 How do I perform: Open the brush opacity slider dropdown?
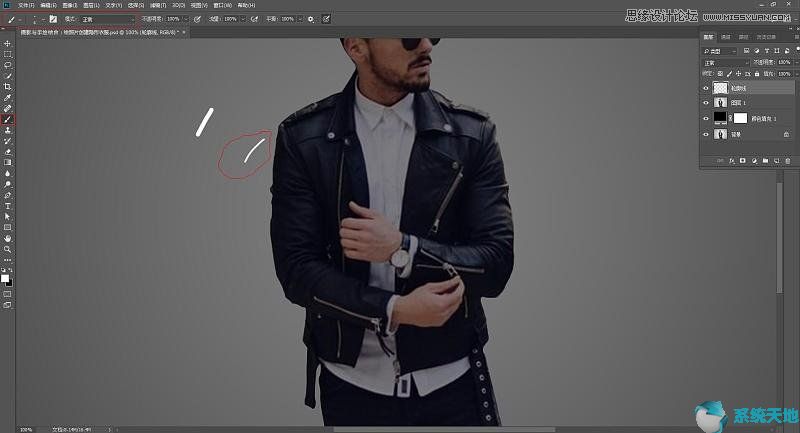186,19
